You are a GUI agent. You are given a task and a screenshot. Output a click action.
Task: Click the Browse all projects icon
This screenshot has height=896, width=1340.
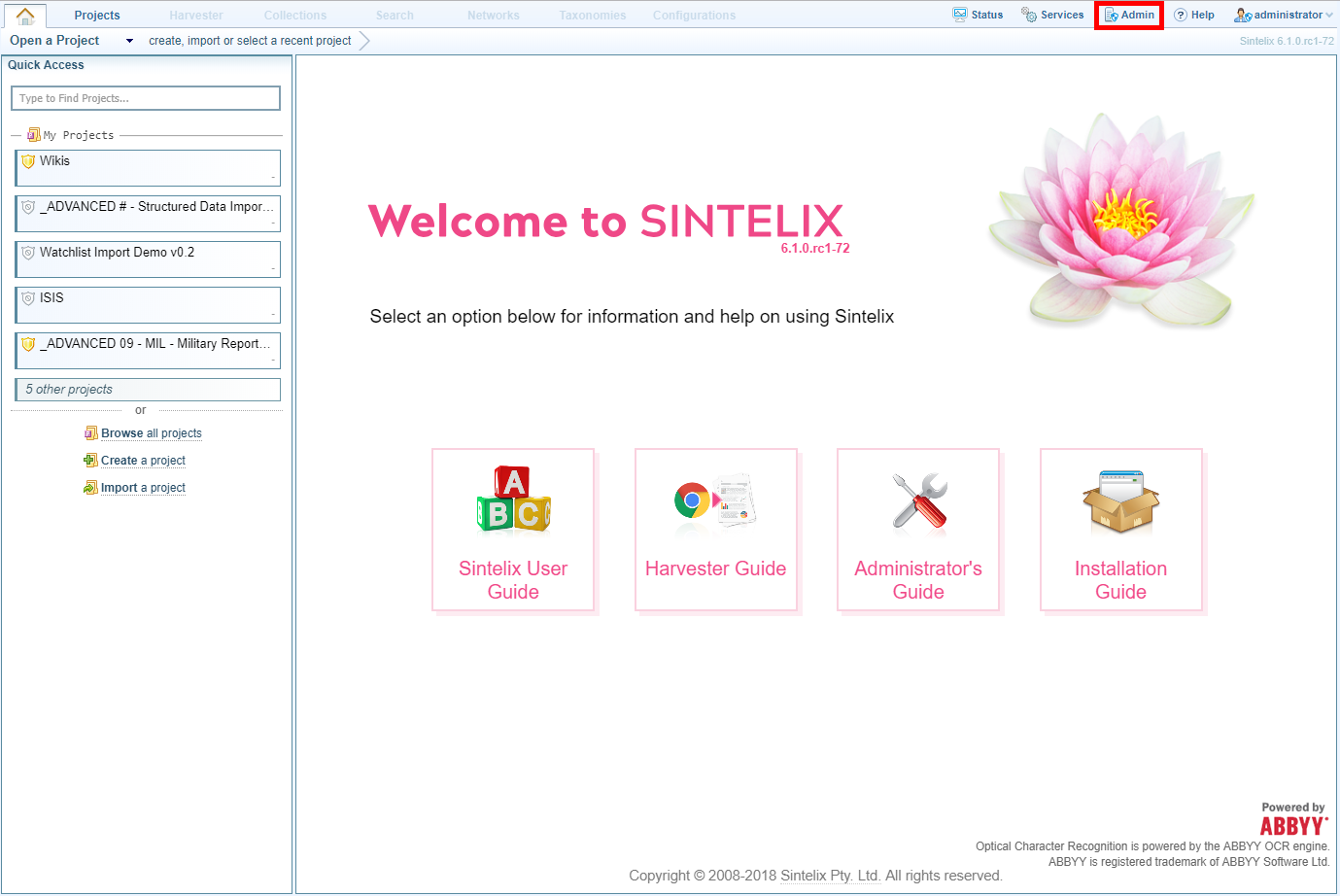click(x=90, y=433)
